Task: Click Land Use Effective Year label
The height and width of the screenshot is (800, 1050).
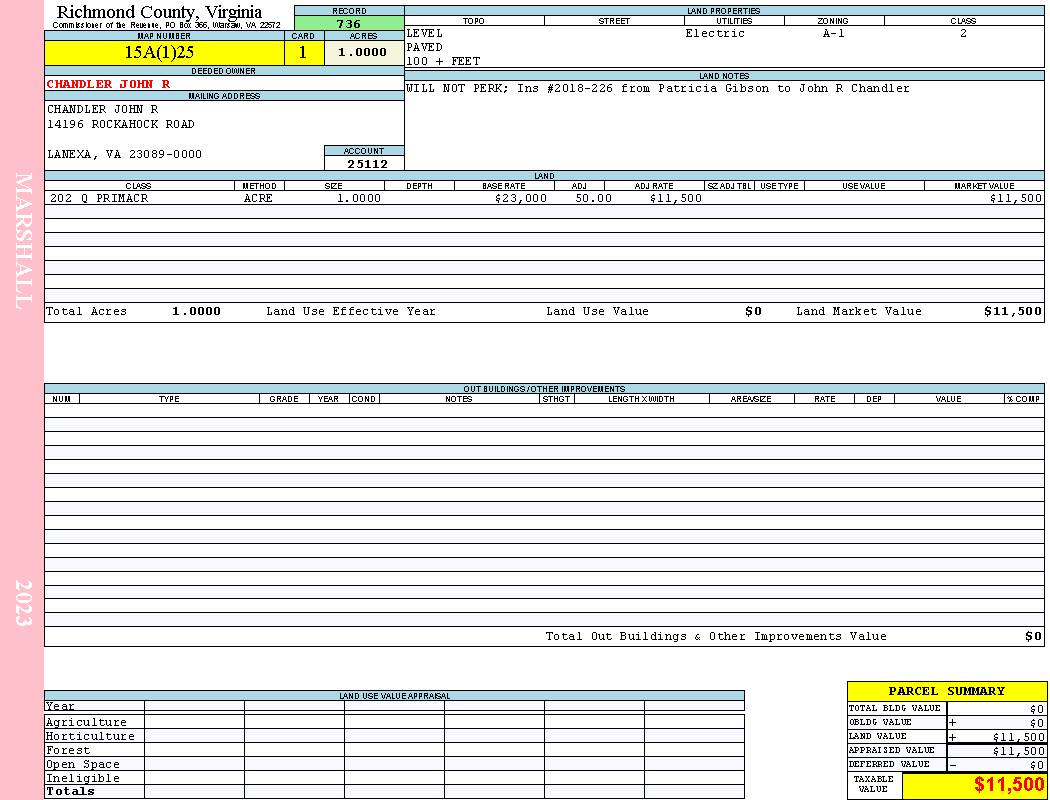Action: click(350, 311)
